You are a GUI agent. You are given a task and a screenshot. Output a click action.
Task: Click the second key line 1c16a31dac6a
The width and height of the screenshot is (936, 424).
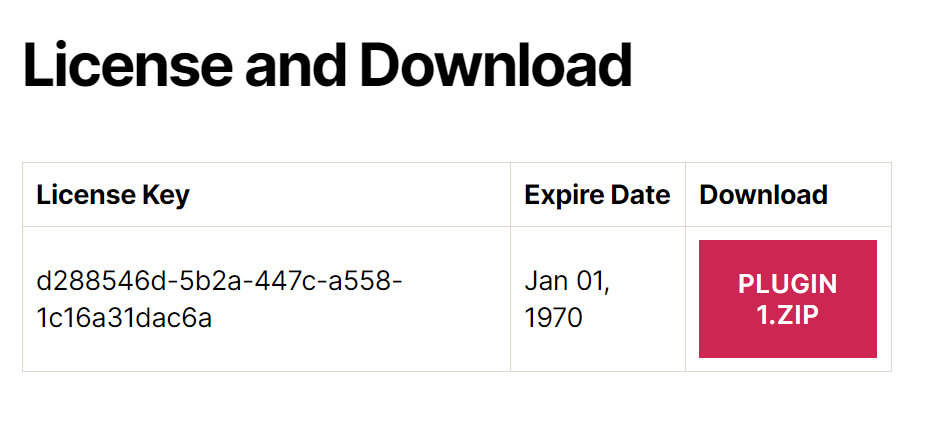coord(124,318)
